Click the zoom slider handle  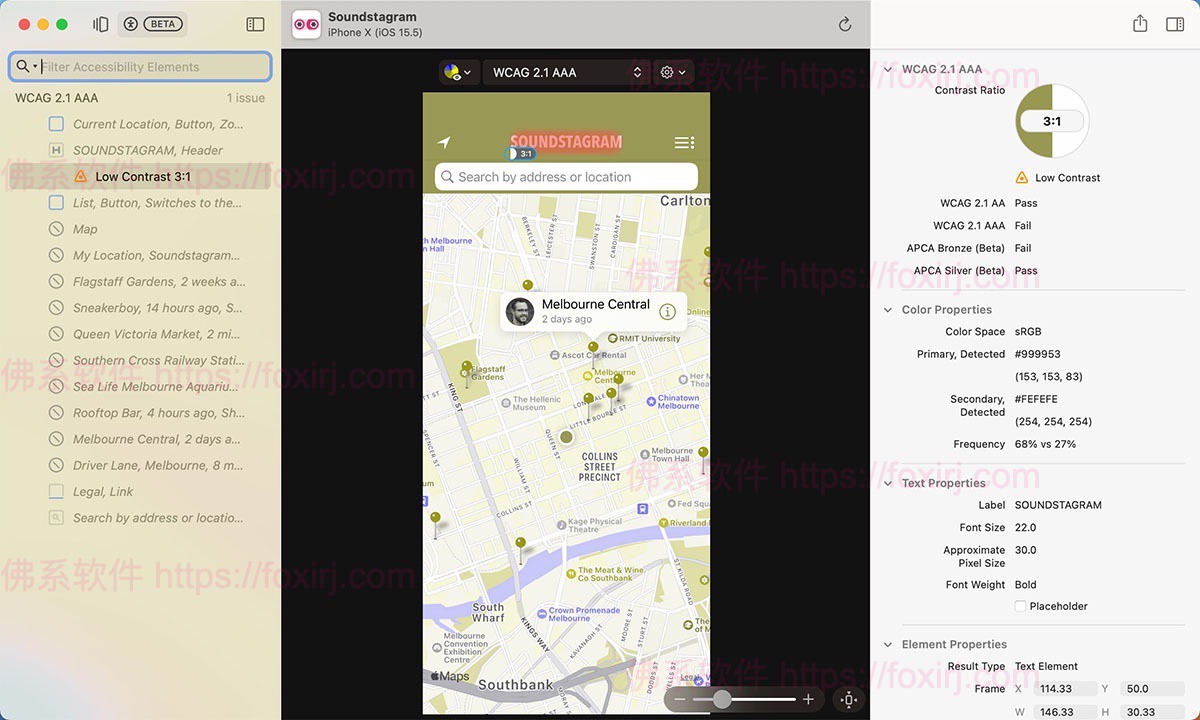click(x=722, y=700)
